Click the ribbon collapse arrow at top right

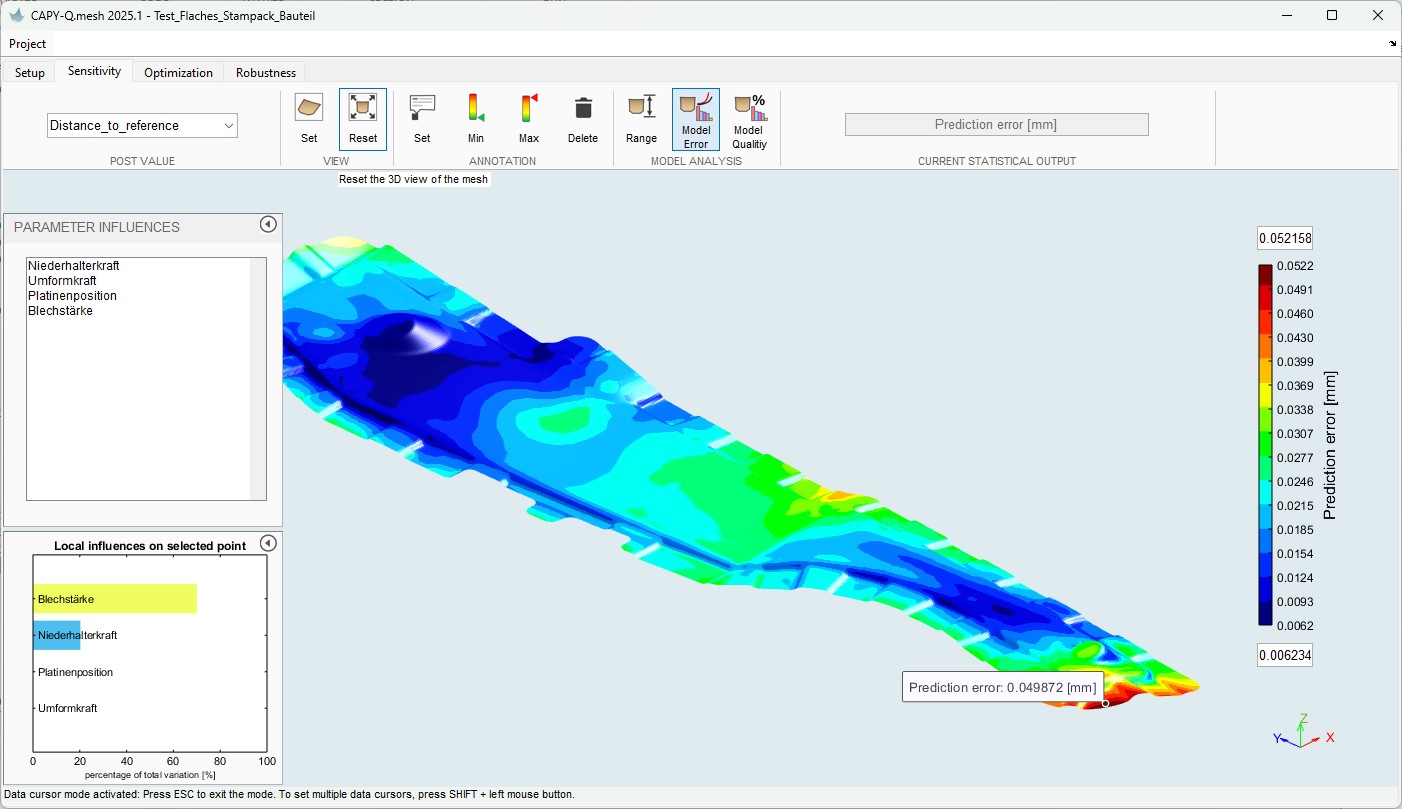click(x=1393, y=44)
